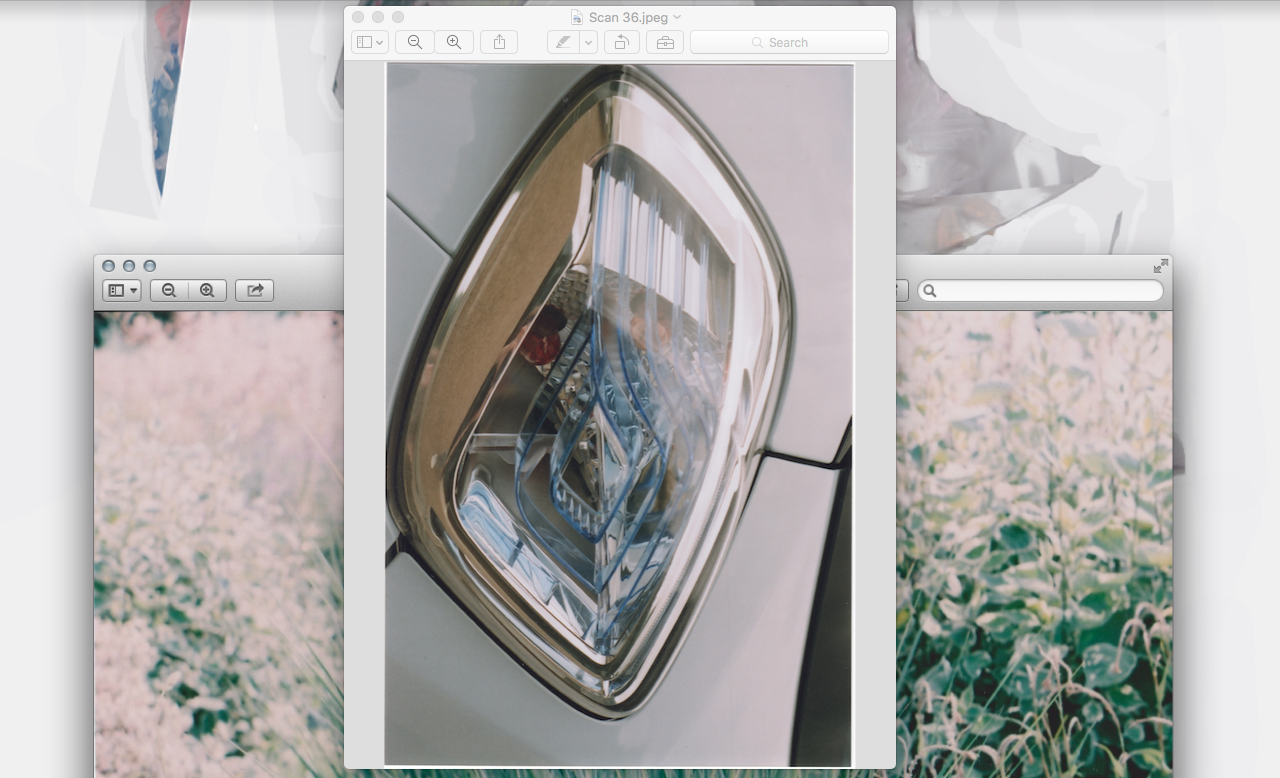Maximize the Scan 36.jpeg window with its zoom button

click(398, 17)
